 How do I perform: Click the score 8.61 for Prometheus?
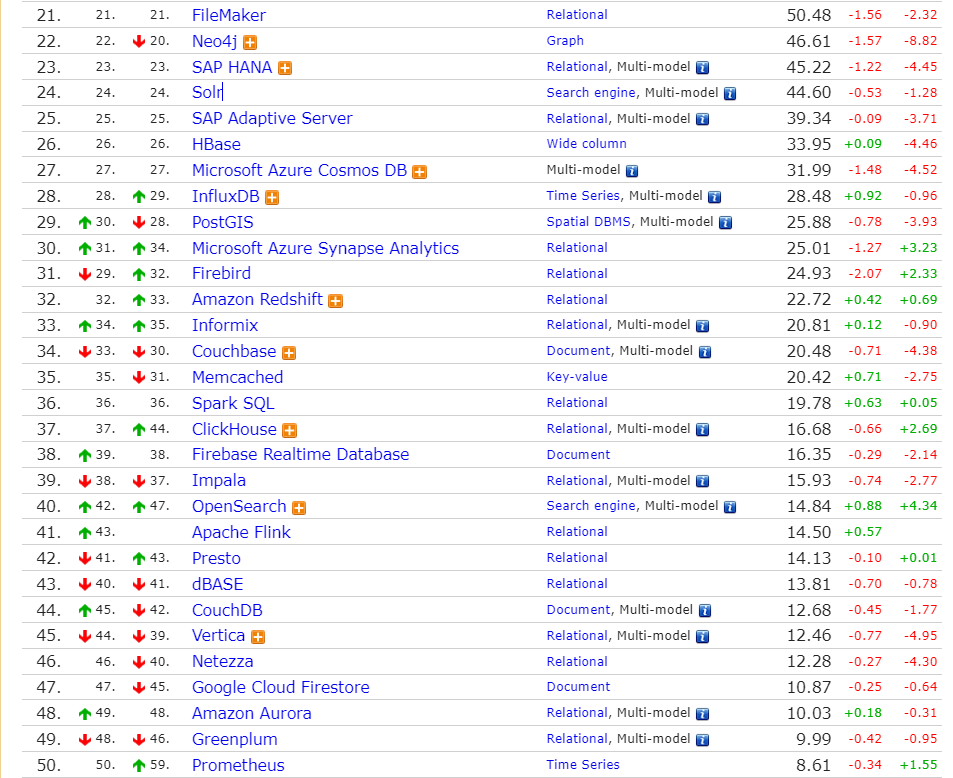tap(814, 765)
